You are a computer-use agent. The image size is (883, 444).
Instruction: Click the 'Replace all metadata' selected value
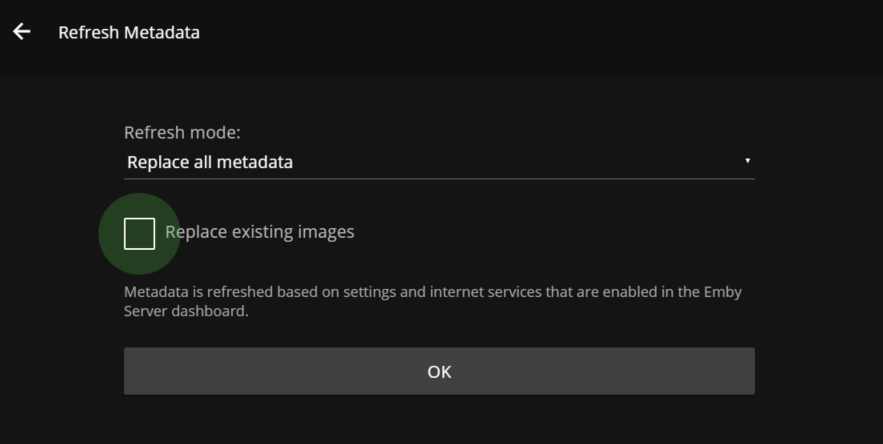click(210, 162)
